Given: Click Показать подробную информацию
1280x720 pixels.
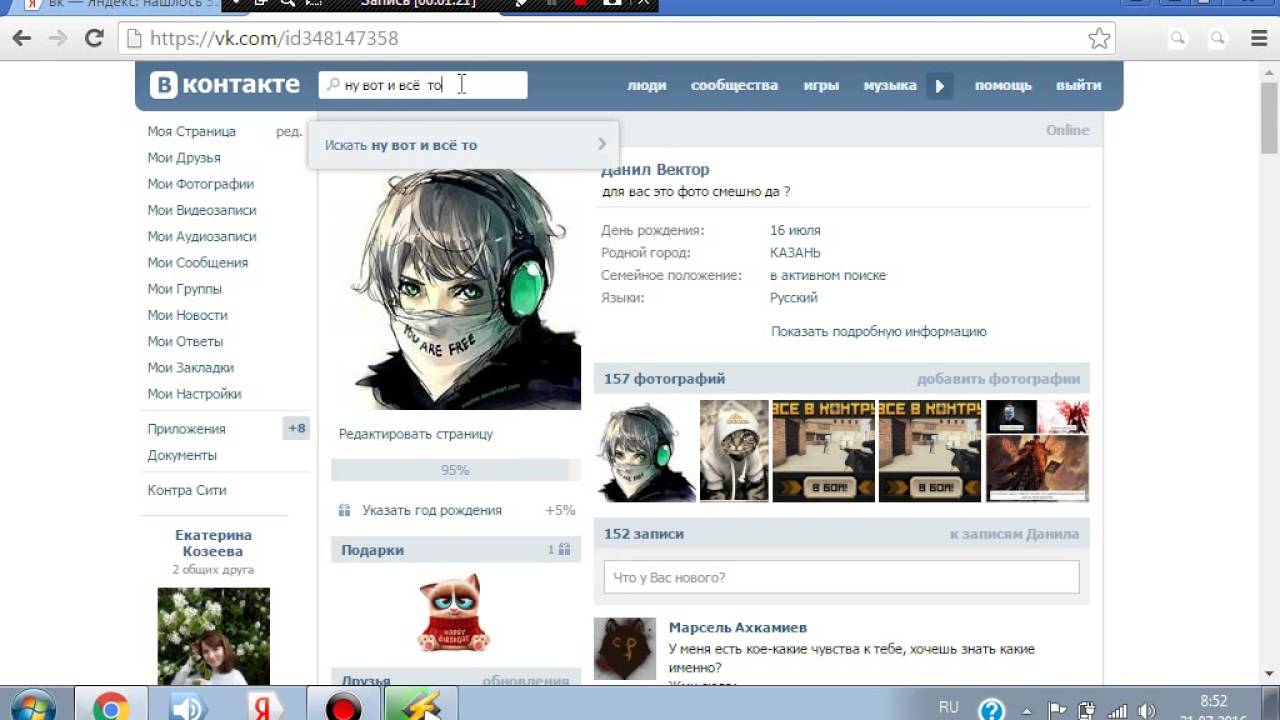Looking at the screenshot, I should 879,331.
